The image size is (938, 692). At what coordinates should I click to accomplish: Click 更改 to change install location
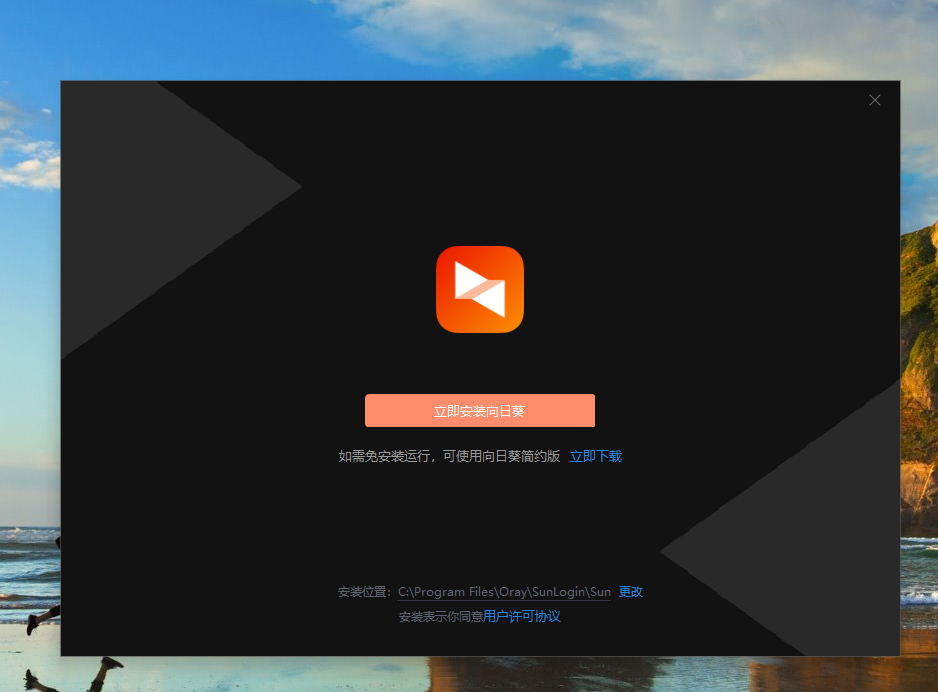pyautogui.click(x=631, y=592)
